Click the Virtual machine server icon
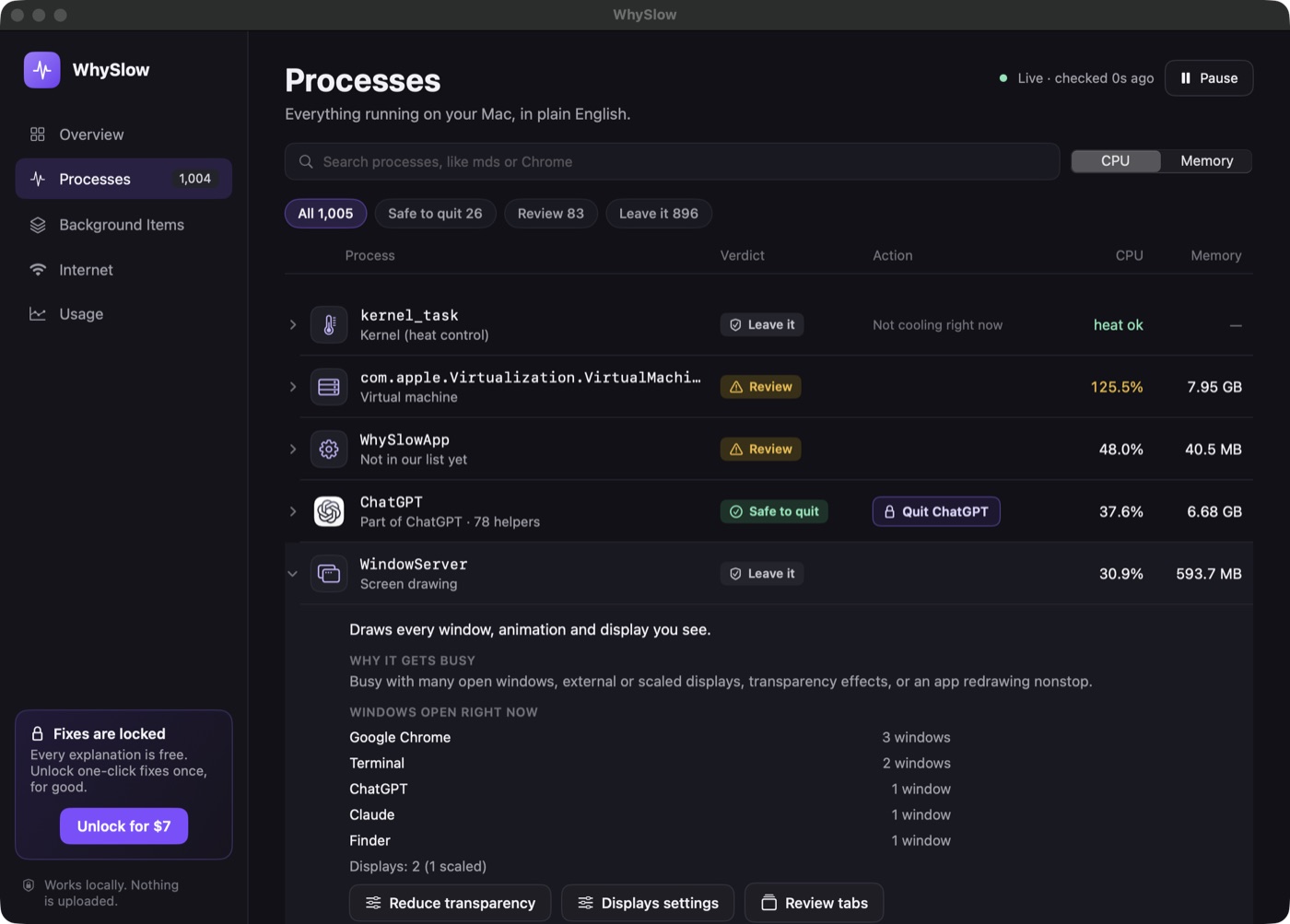Viewport: 1290px width, 924px height. tap(329, 387)
